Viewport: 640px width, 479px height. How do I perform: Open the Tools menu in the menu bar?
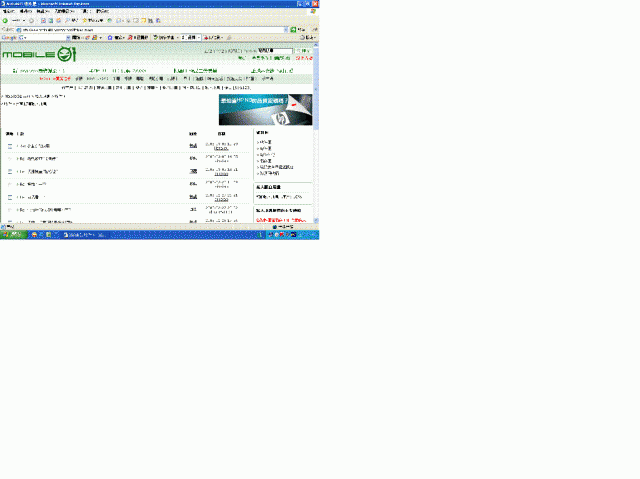86,11
